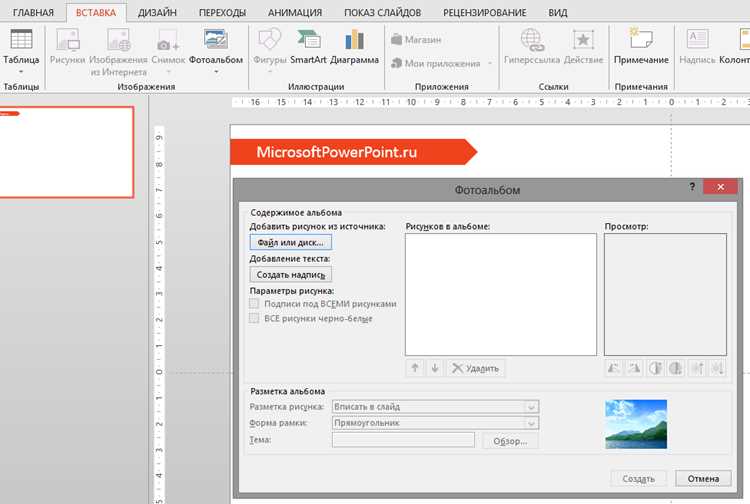This screenshot has height=504, width=750.
Task: Decrease contrast of the preview picture
Action: click(676, 368)
